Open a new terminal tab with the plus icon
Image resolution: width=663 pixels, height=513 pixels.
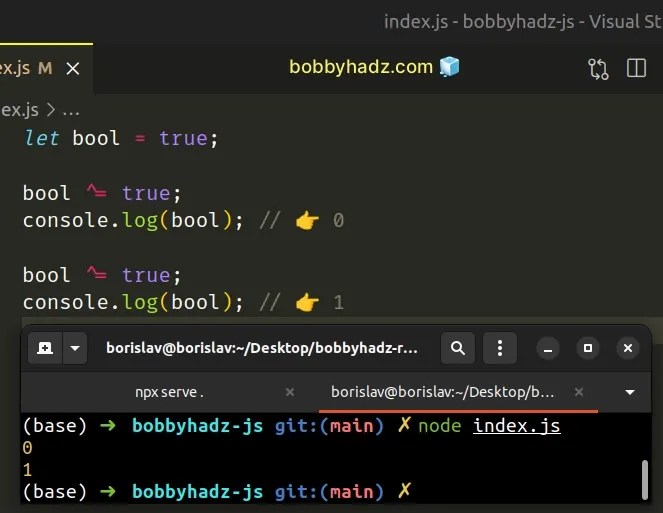point(45,348)
